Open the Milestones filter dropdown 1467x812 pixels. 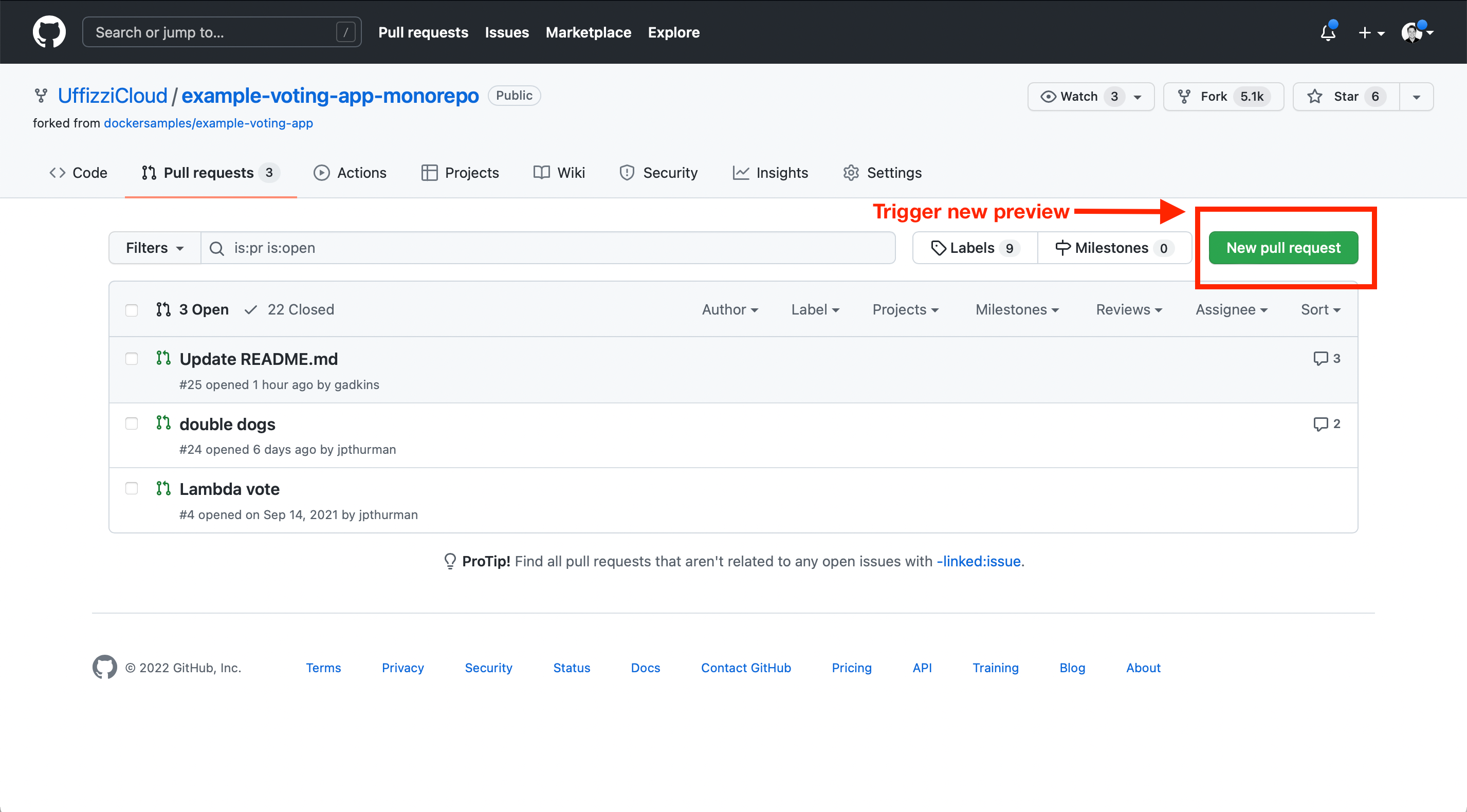click(1017, 310)
